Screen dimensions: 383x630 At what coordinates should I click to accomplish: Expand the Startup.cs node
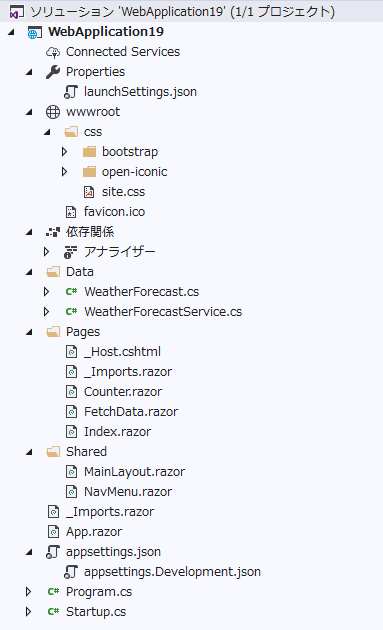(28, 612)
